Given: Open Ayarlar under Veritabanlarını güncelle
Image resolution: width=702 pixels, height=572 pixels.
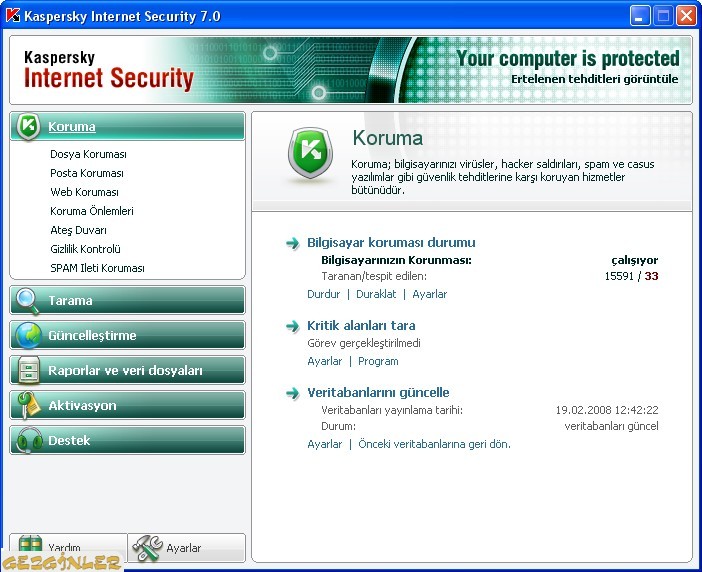Looking at the screenshot, I should point(324,444).
